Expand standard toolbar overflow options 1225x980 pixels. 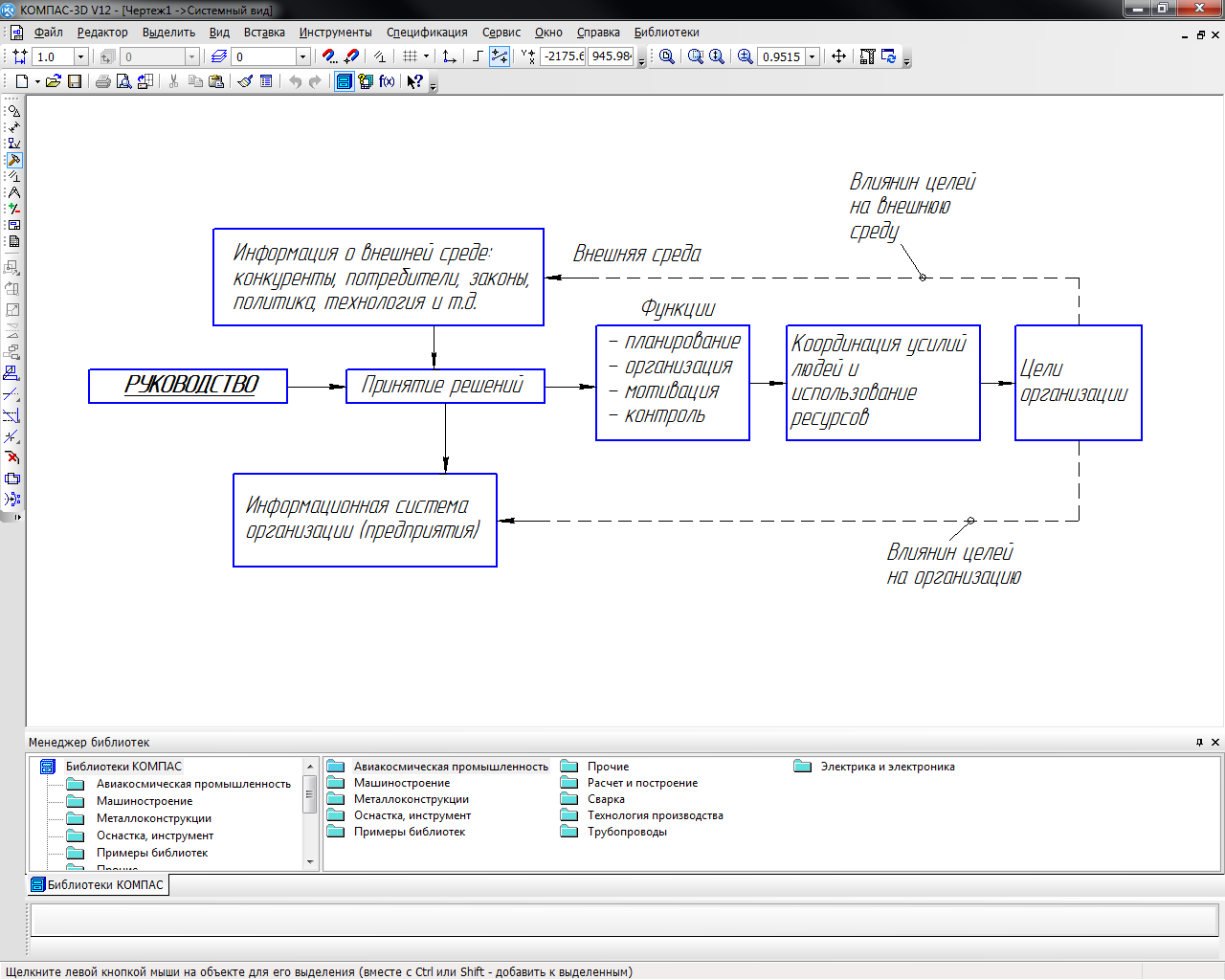tap(433, 85)
